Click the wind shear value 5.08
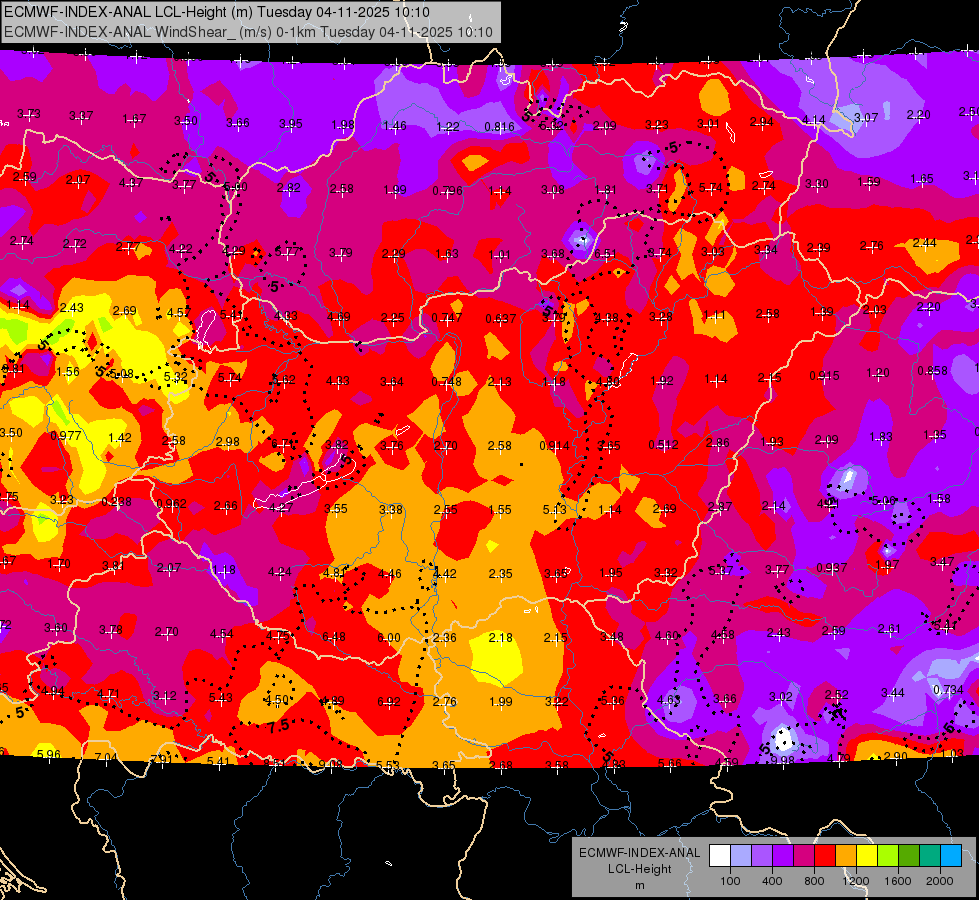The image size is (979, 900). (122, 373)
